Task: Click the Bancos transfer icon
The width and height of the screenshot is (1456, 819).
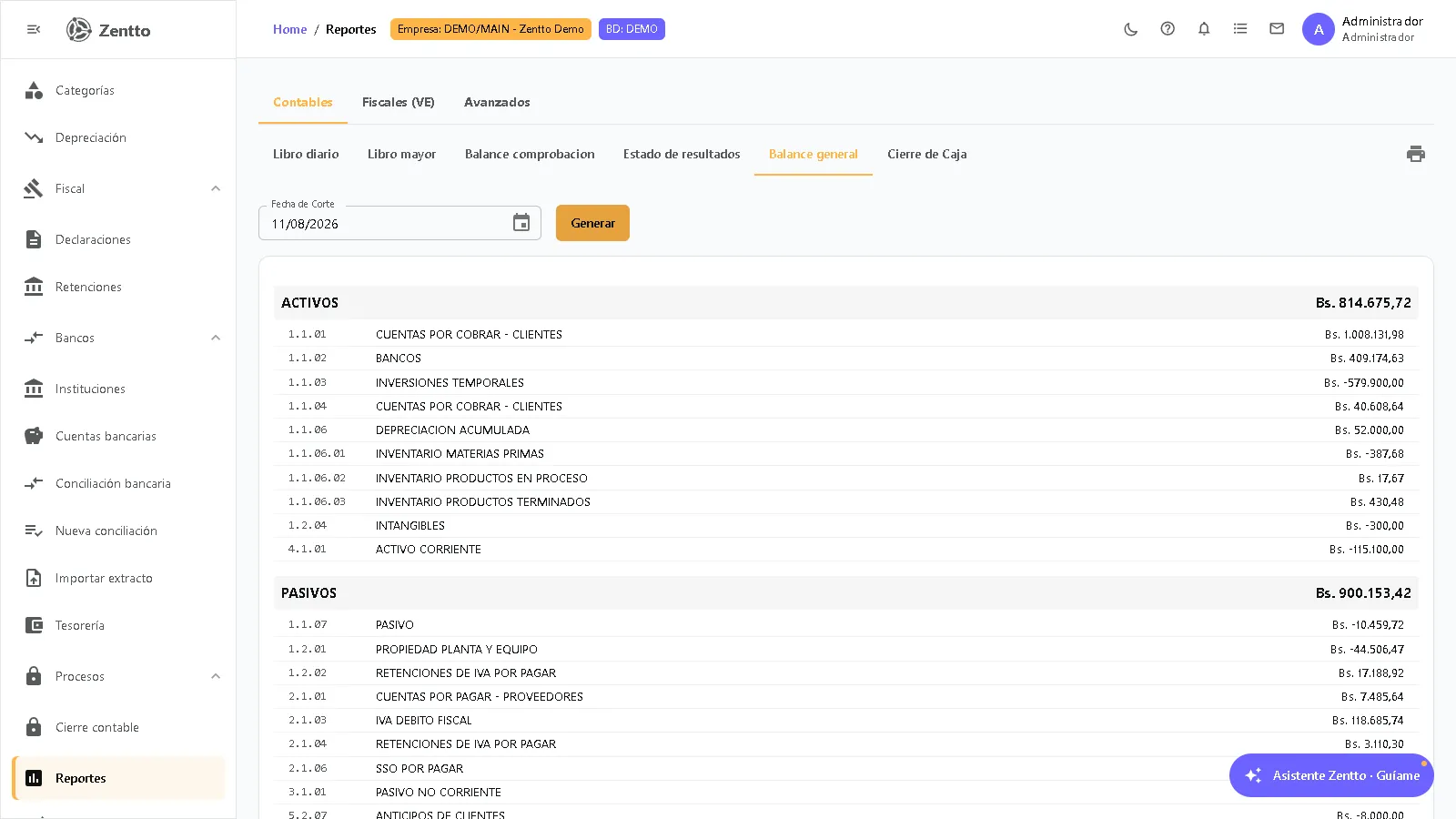Action: click(x=34, y=338)
